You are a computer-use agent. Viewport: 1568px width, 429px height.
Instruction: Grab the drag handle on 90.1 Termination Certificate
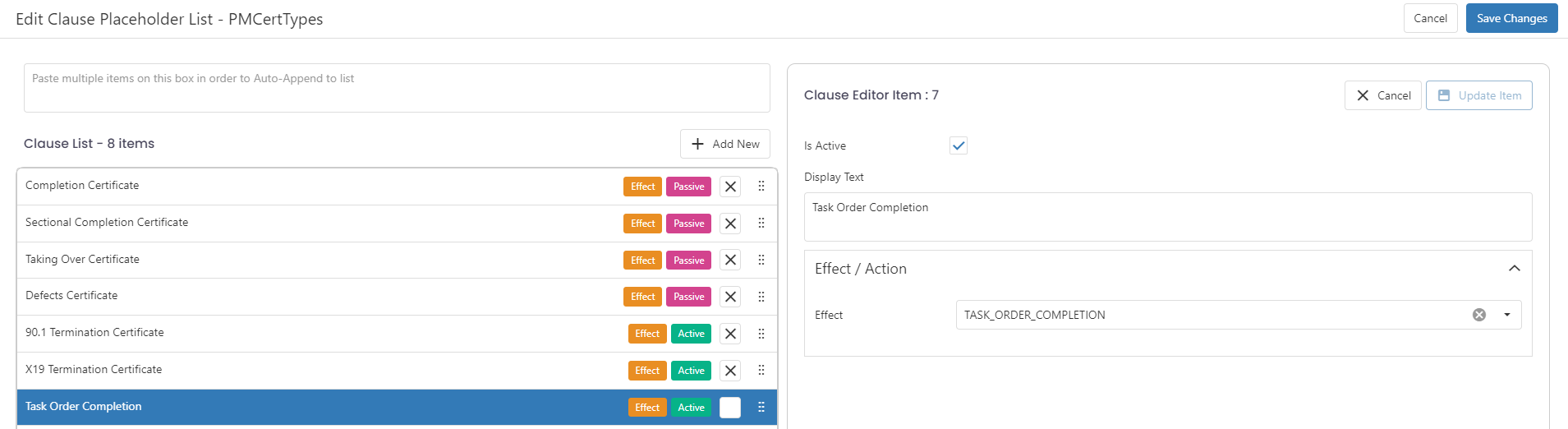tap(761, 334)
